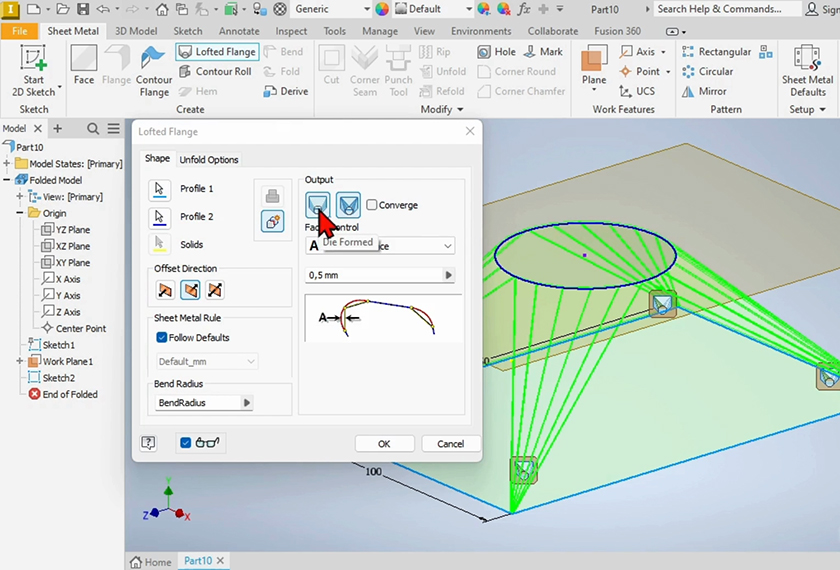Open the 0,5 mm value flyout arrow
This screenshot has width=840, height=570.
pos(448,275)
